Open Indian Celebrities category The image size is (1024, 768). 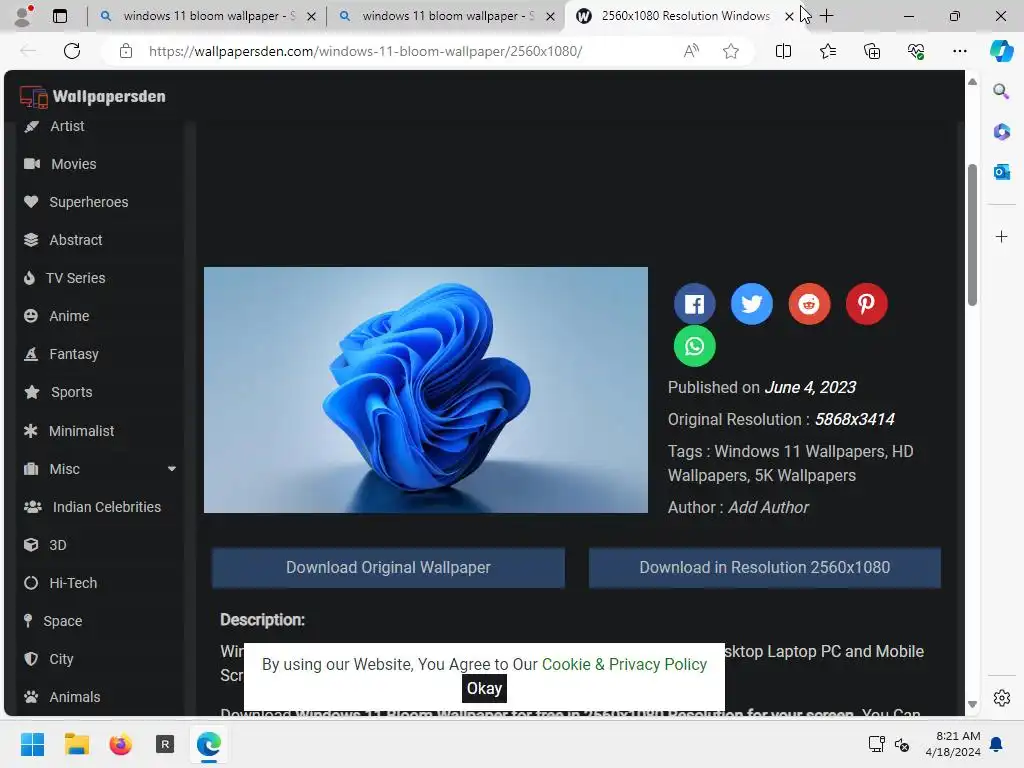(x=91, y=507)
